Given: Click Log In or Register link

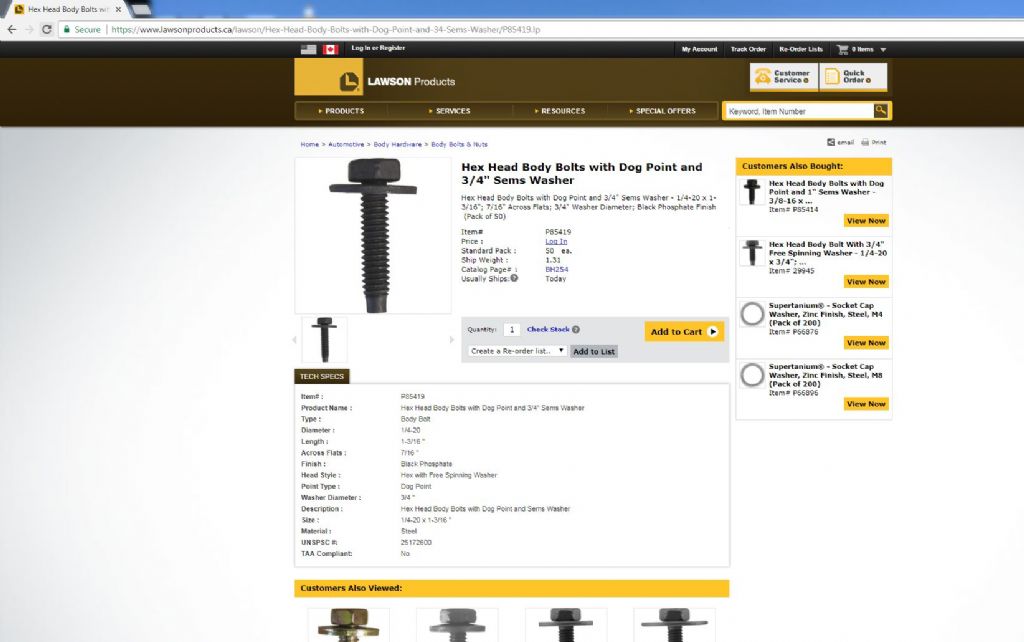Looking at the screenshot, I should (378, 48).
